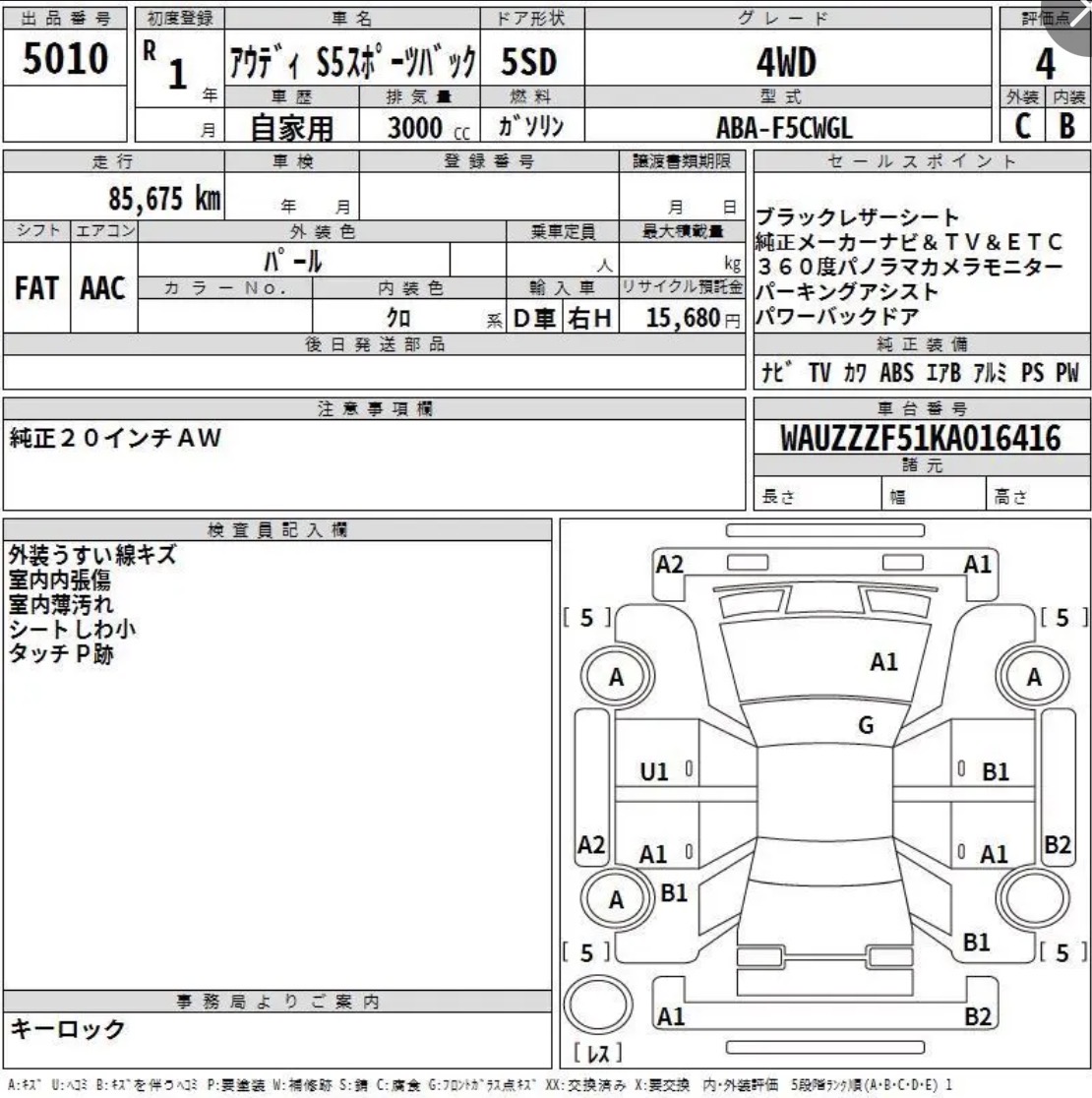
Task: Click B2 mark on rear bumper
Action: coord(977,1016)
